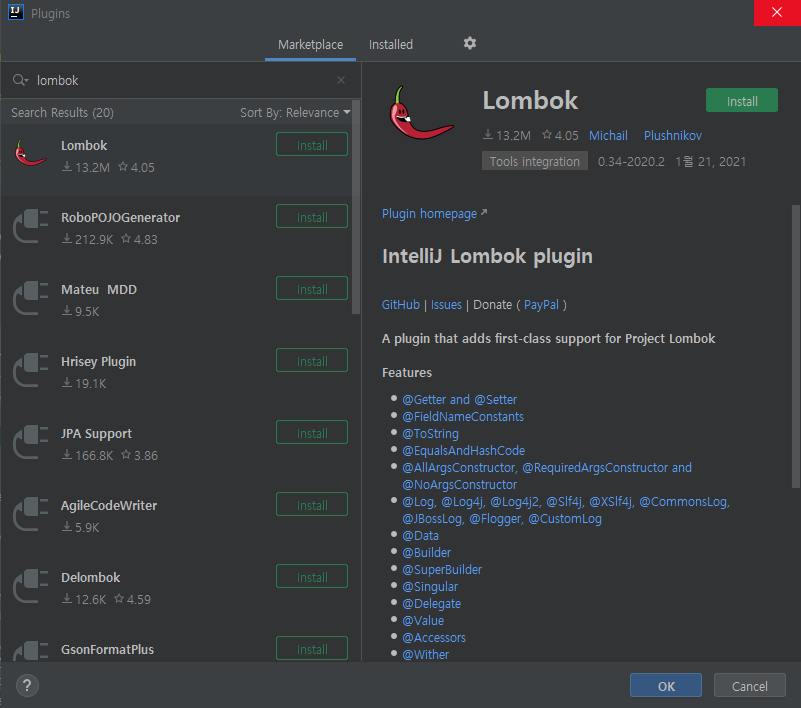801x708 pixels.
Task: Clear the lombok search text
Action: [341, 80]
